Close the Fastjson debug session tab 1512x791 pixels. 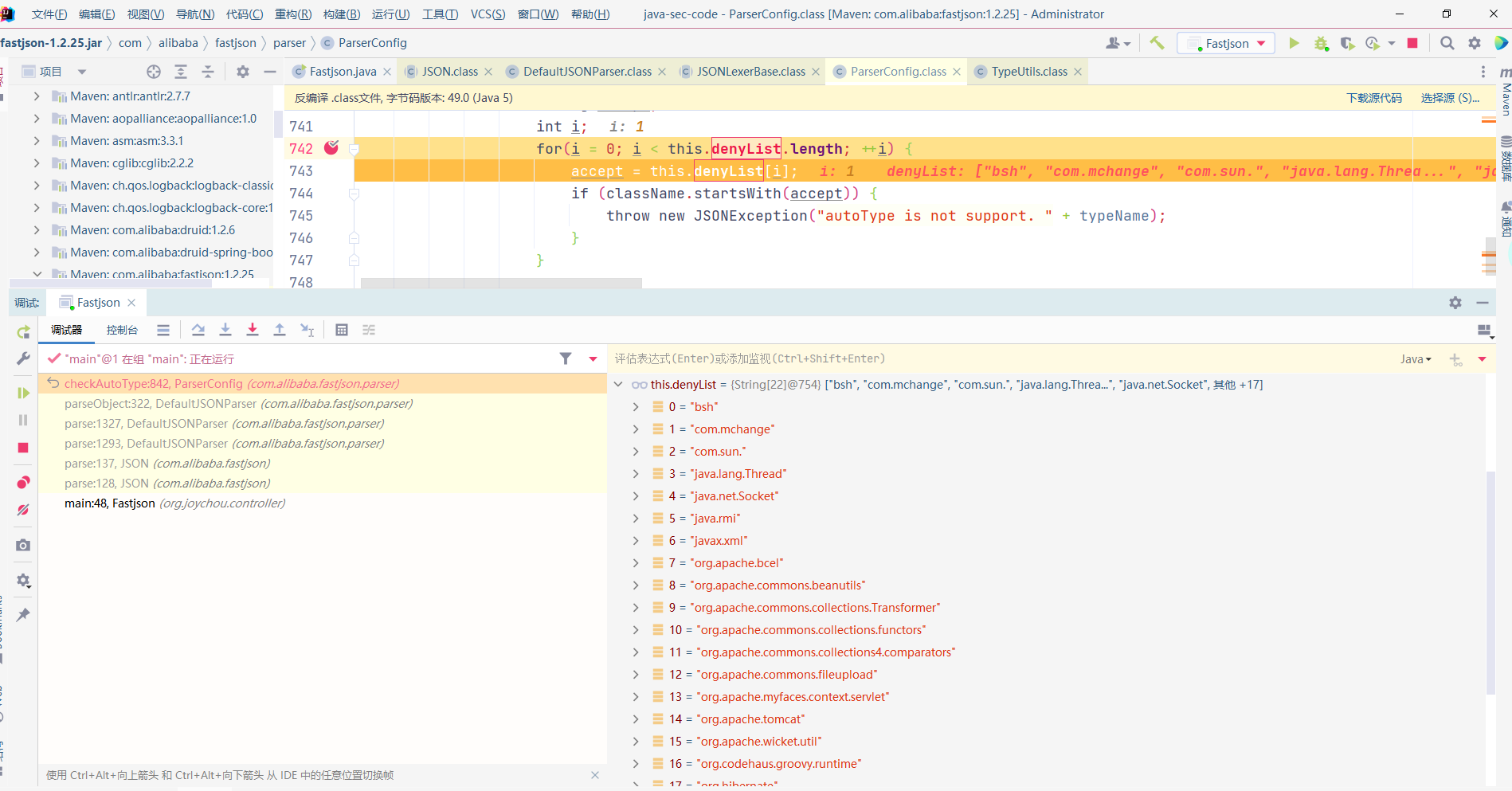coord(131,303)
